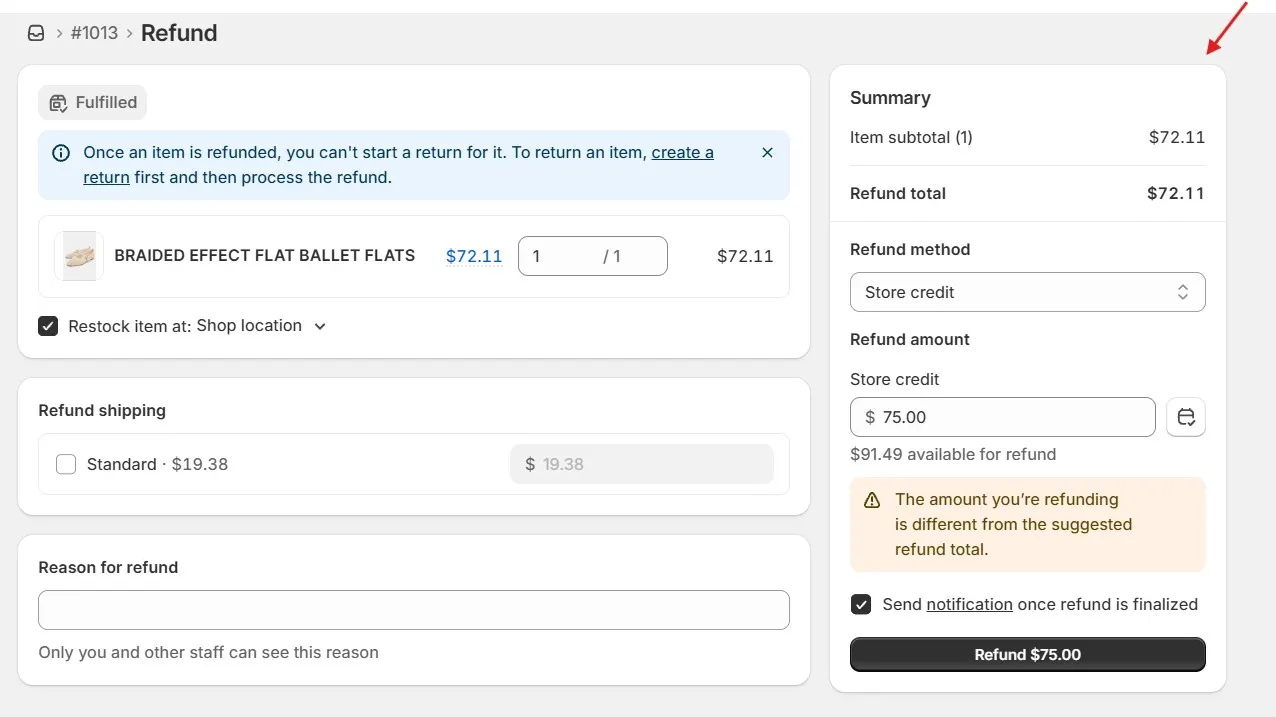Click the ballet flats product thumbnail

[x=79, y=256]
